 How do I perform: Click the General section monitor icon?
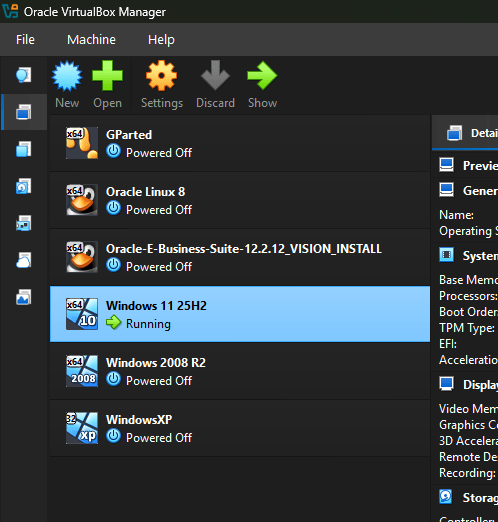(446, 190)
